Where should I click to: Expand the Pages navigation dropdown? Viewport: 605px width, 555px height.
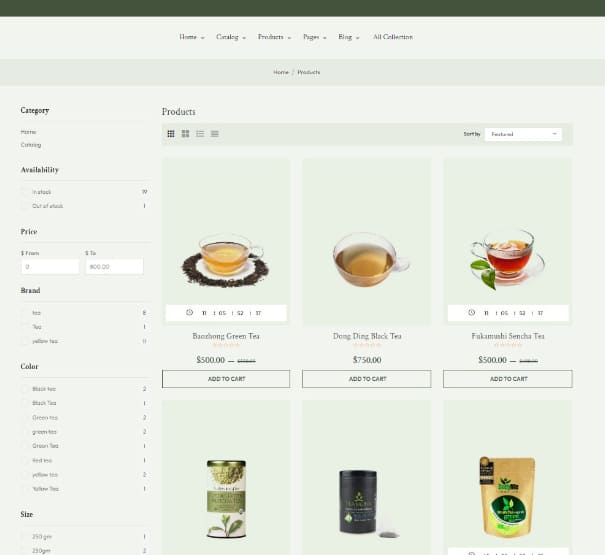point(314,37)
